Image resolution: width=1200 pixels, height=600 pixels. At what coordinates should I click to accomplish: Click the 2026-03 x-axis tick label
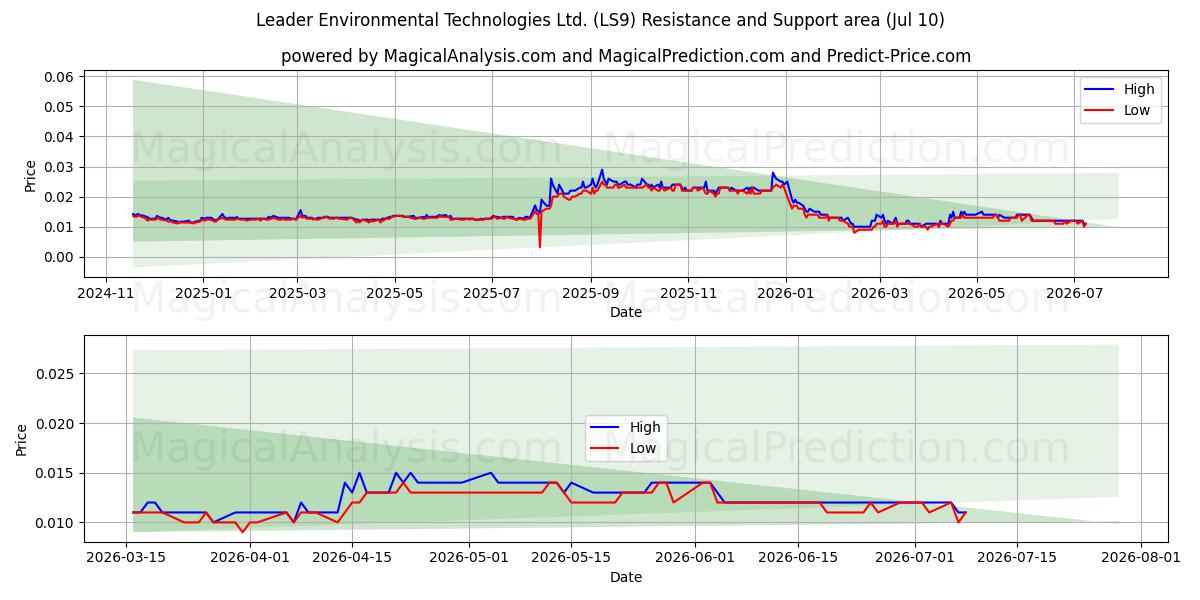point(880,294)
